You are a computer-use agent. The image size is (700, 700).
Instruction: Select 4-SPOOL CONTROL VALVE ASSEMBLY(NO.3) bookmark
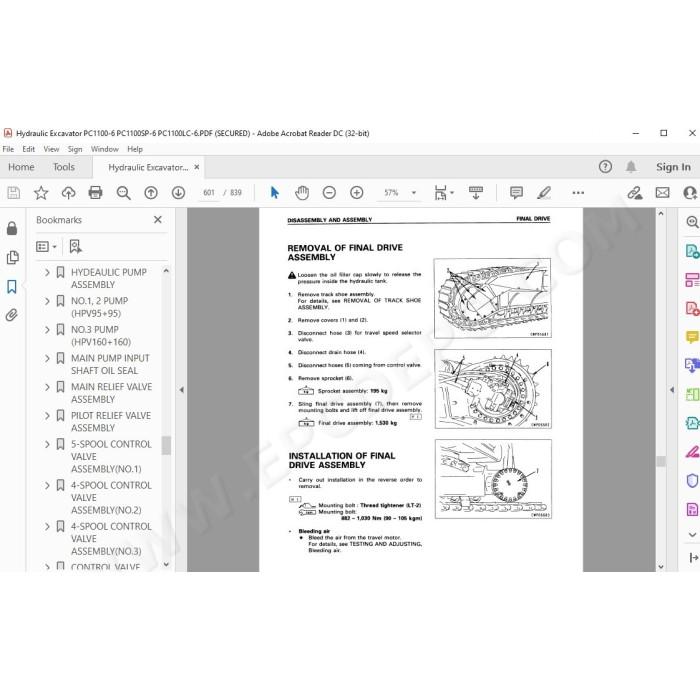click(111, 539)
